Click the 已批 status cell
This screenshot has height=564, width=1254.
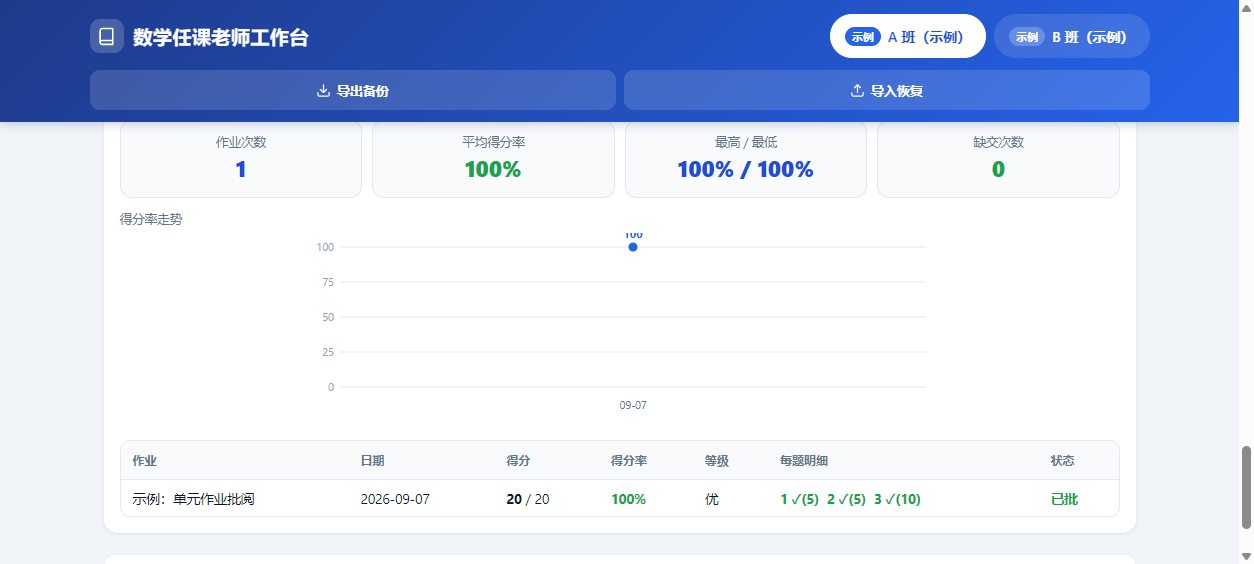[x=1064, y=499]
